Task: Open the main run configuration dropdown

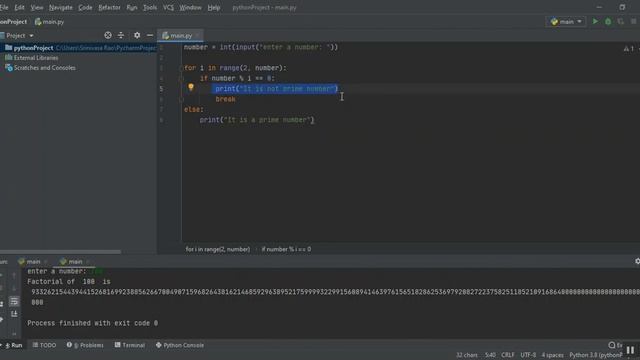Action: (566, 22)
